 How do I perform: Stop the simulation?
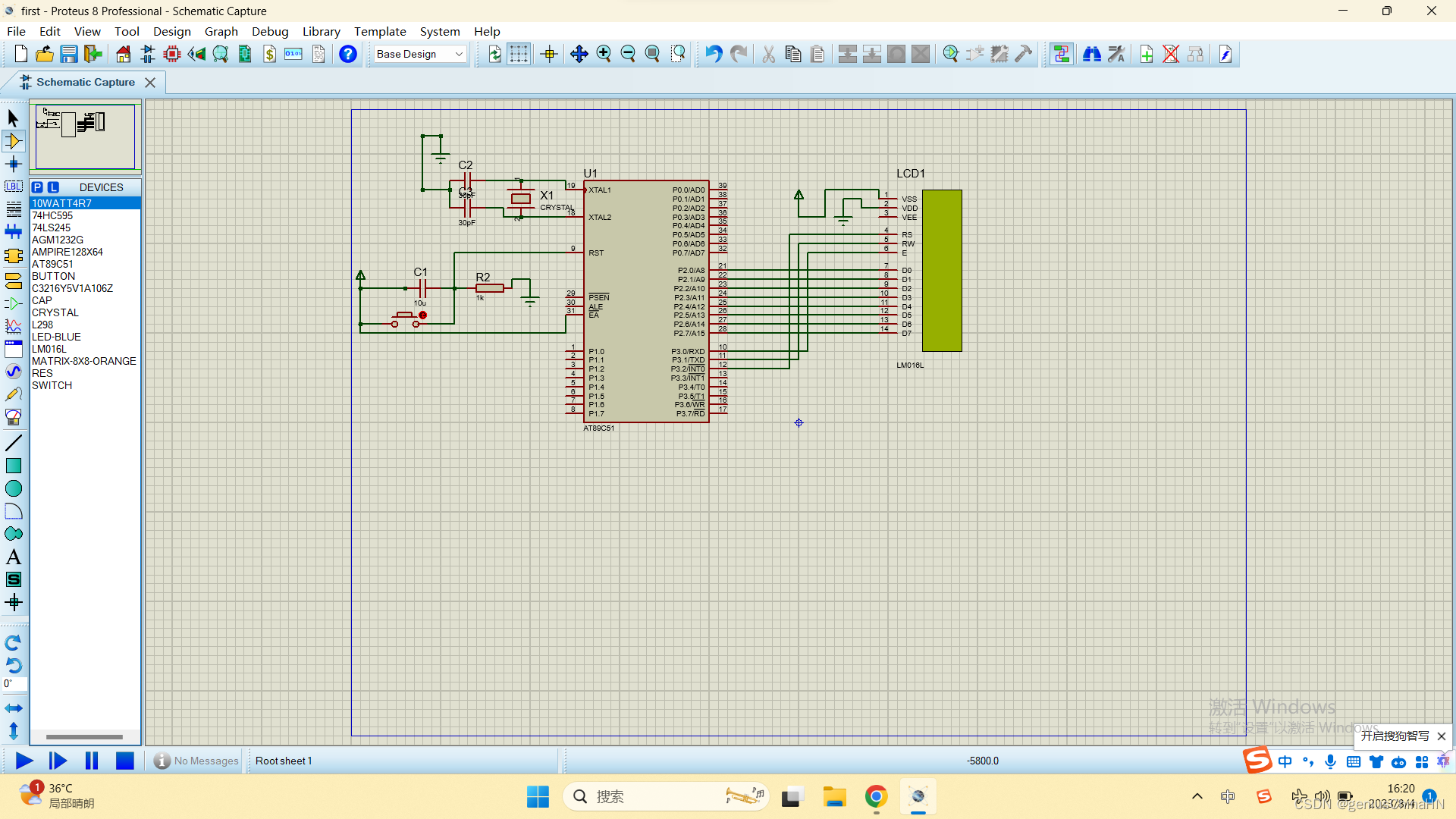pyautogui.click(x=125, y=761)
